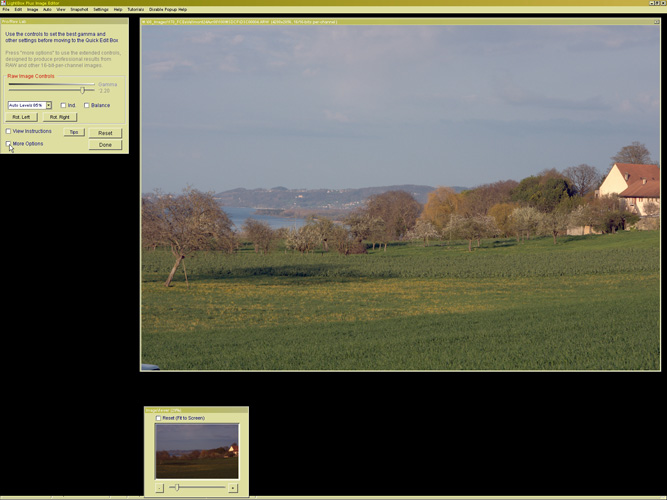Screen dimensions: 667x500
Task: Open the Snapshot menu
Action: point(79,9)
